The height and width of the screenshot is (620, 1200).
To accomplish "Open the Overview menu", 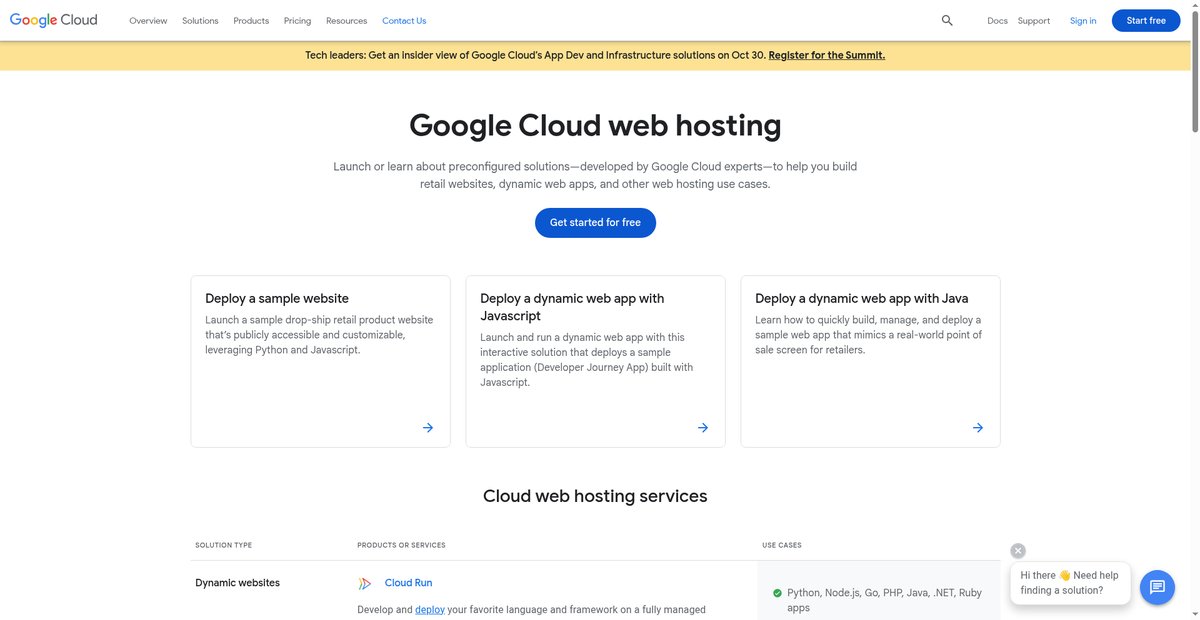I will [148, 21].
